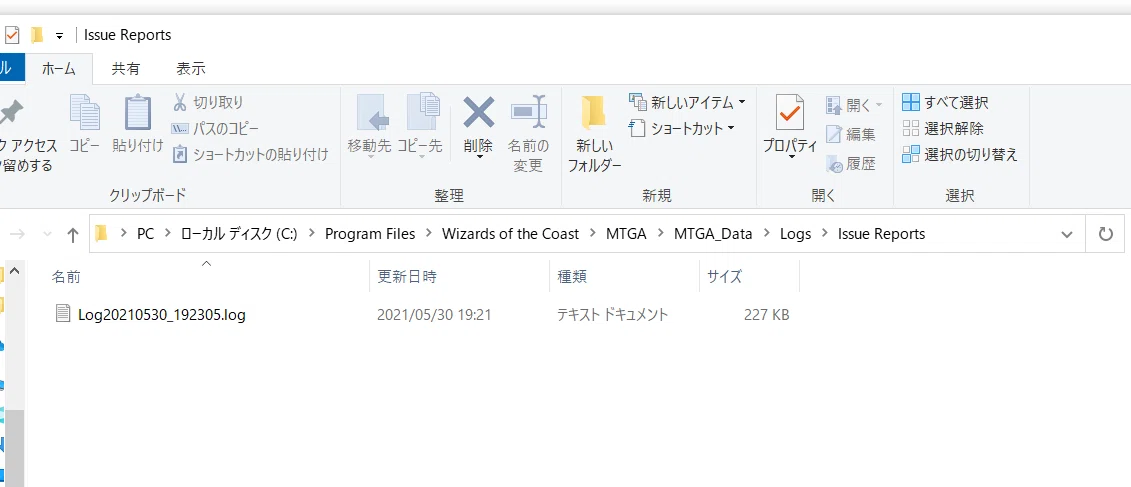Screen dimensions: 1131x487
Task: Select Copy Path (パスのコピー)
Action: tap(215, 128)
